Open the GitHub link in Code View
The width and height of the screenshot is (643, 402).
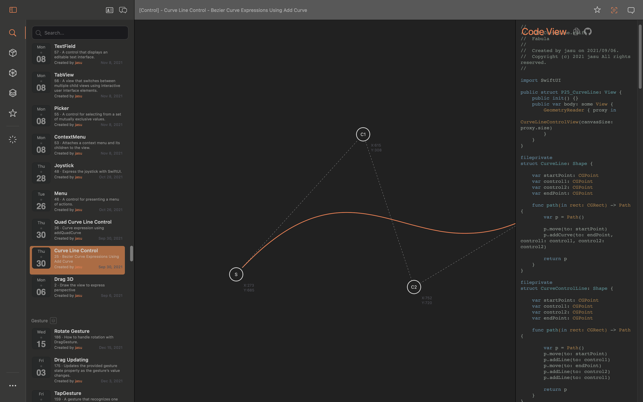pos(588,32)
